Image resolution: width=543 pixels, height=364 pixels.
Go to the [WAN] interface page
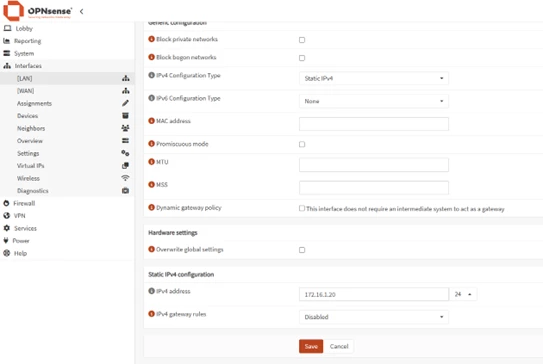[25, 91]
